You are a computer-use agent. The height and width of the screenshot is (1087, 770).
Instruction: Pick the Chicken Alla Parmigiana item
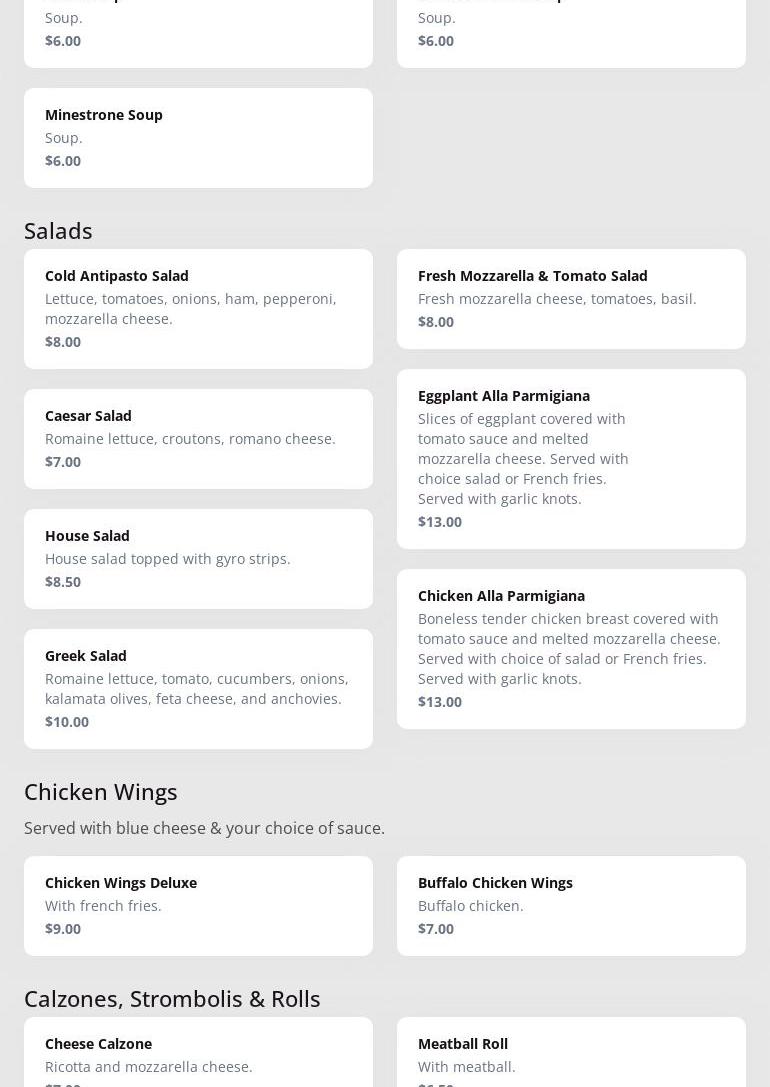pyautogui.click(x=571, y=648)
